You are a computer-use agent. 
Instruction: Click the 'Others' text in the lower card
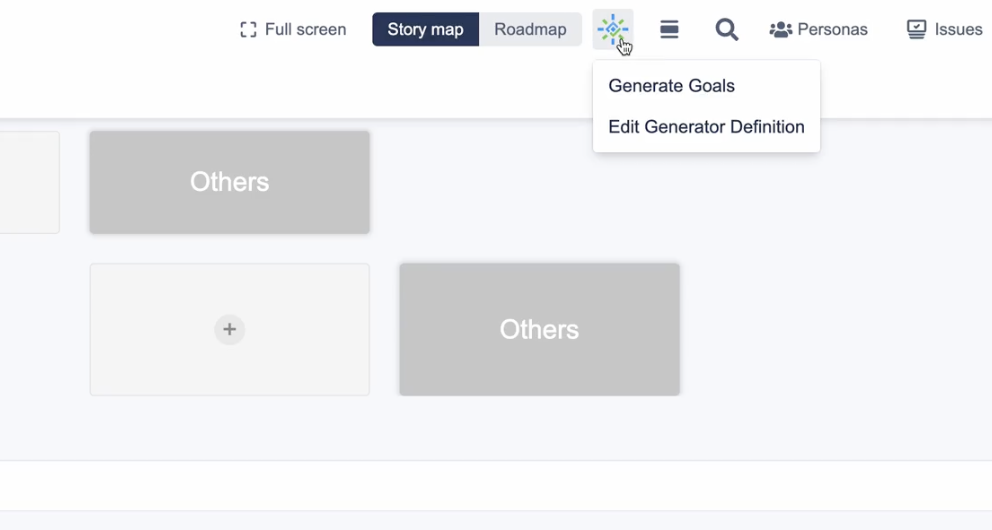click(x=539, y=330)
